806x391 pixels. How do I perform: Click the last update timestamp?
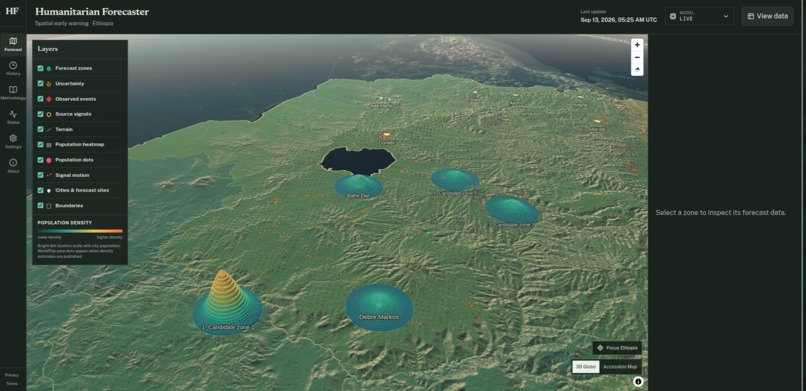pyautogui.click(x=618, y=20)
